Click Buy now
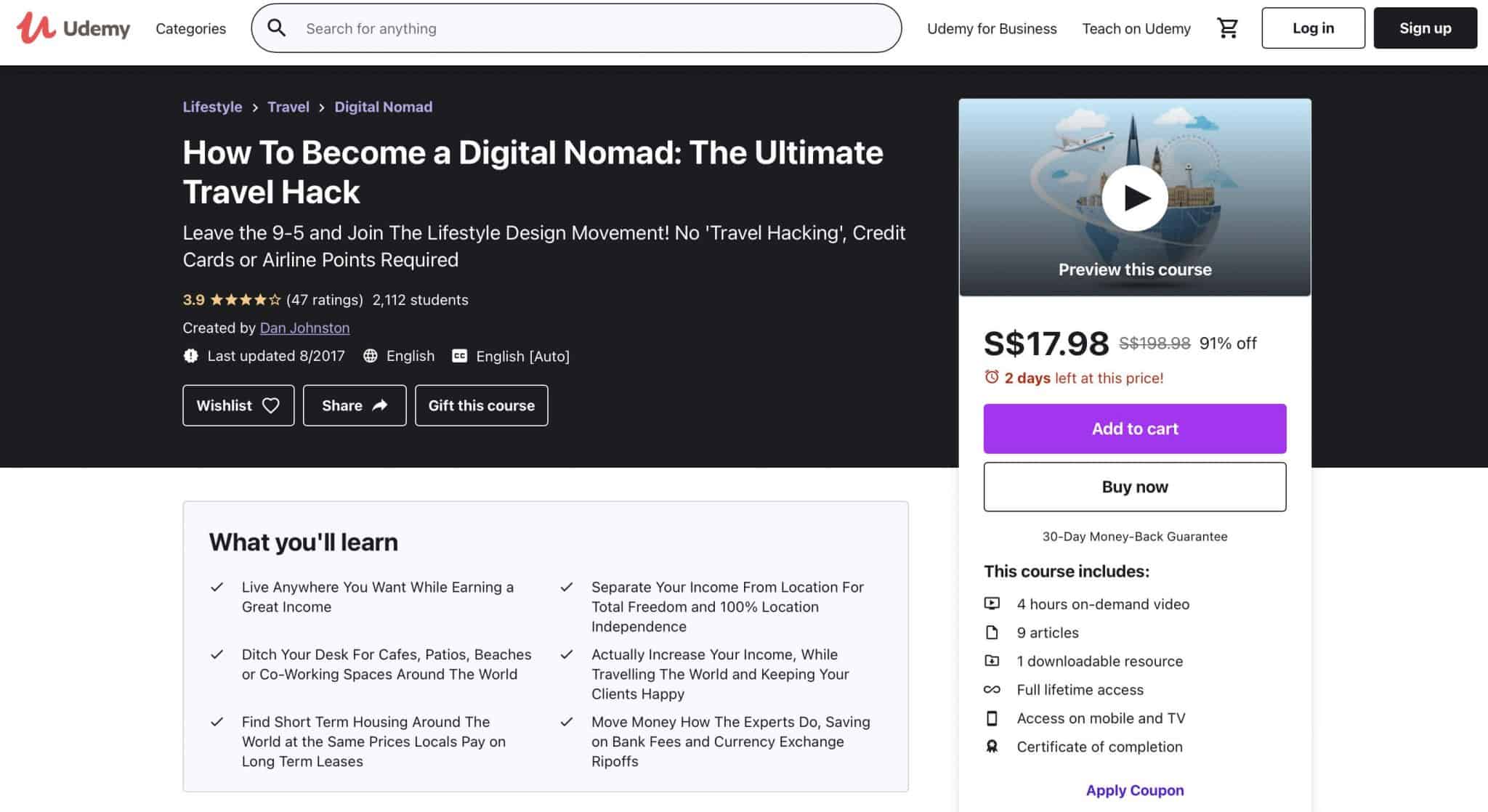 pos(1135,487)
